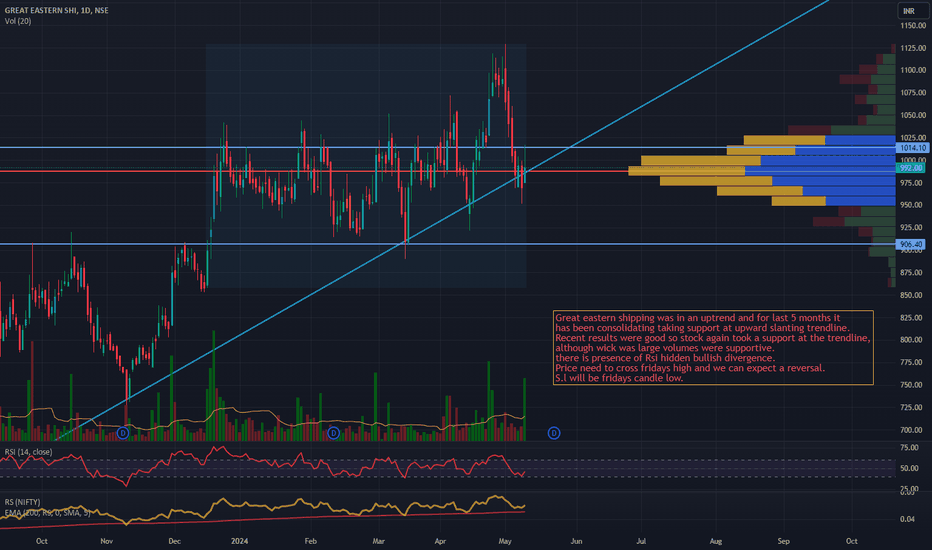Click the 700.00 price axis label
The height and width of the screenshot is (550, 932).
point(913,430)
